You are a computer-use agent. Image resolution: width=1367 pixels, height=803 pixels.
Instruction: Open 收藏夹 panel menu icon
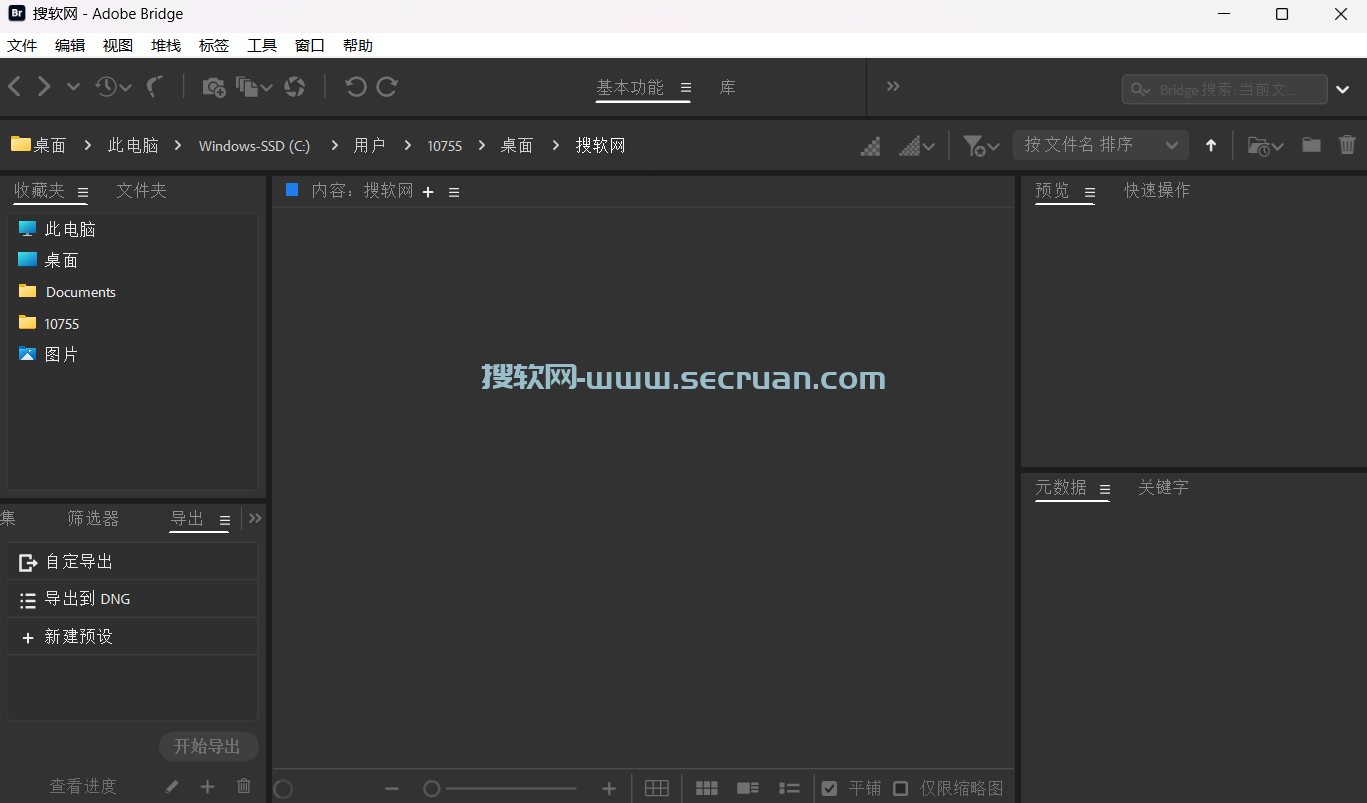[x=83, y=192]
